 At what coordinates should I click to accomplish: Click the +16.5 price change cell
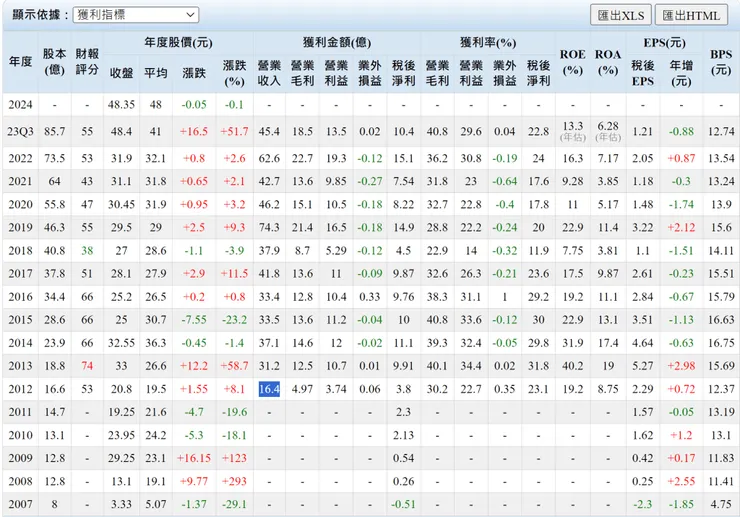click(193, 131)
